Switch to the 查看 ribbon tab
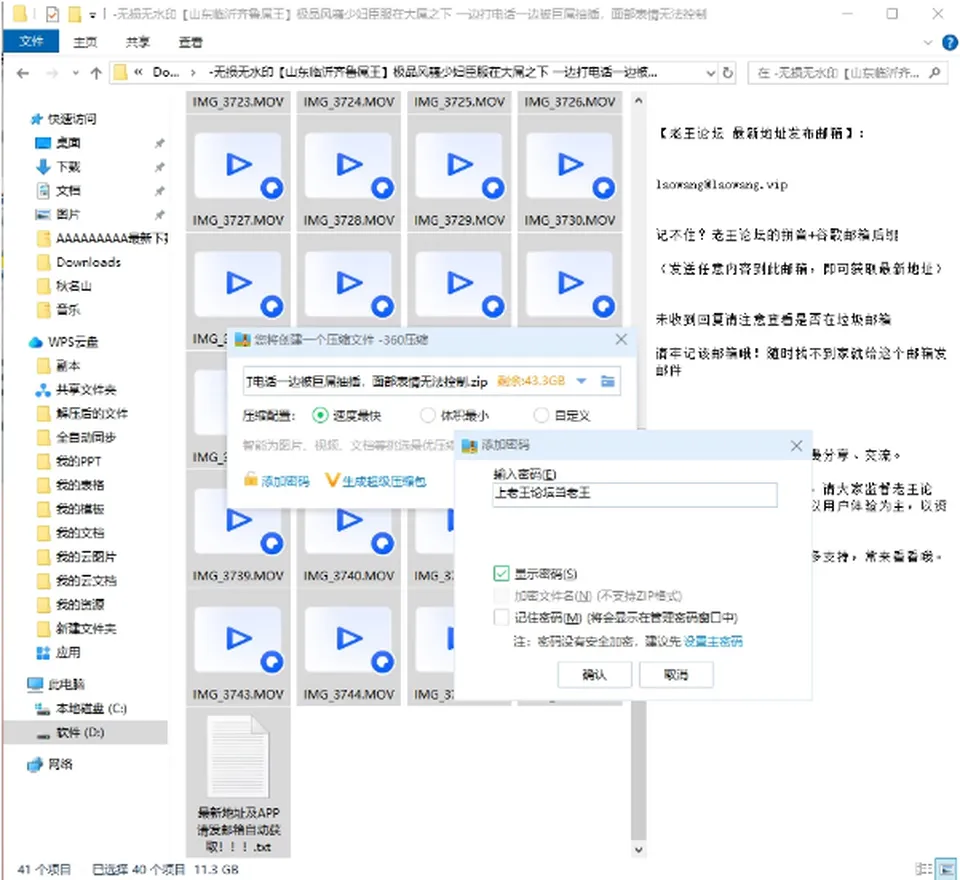Viewport: 960px width, 880px height. [x=190, y=42]
